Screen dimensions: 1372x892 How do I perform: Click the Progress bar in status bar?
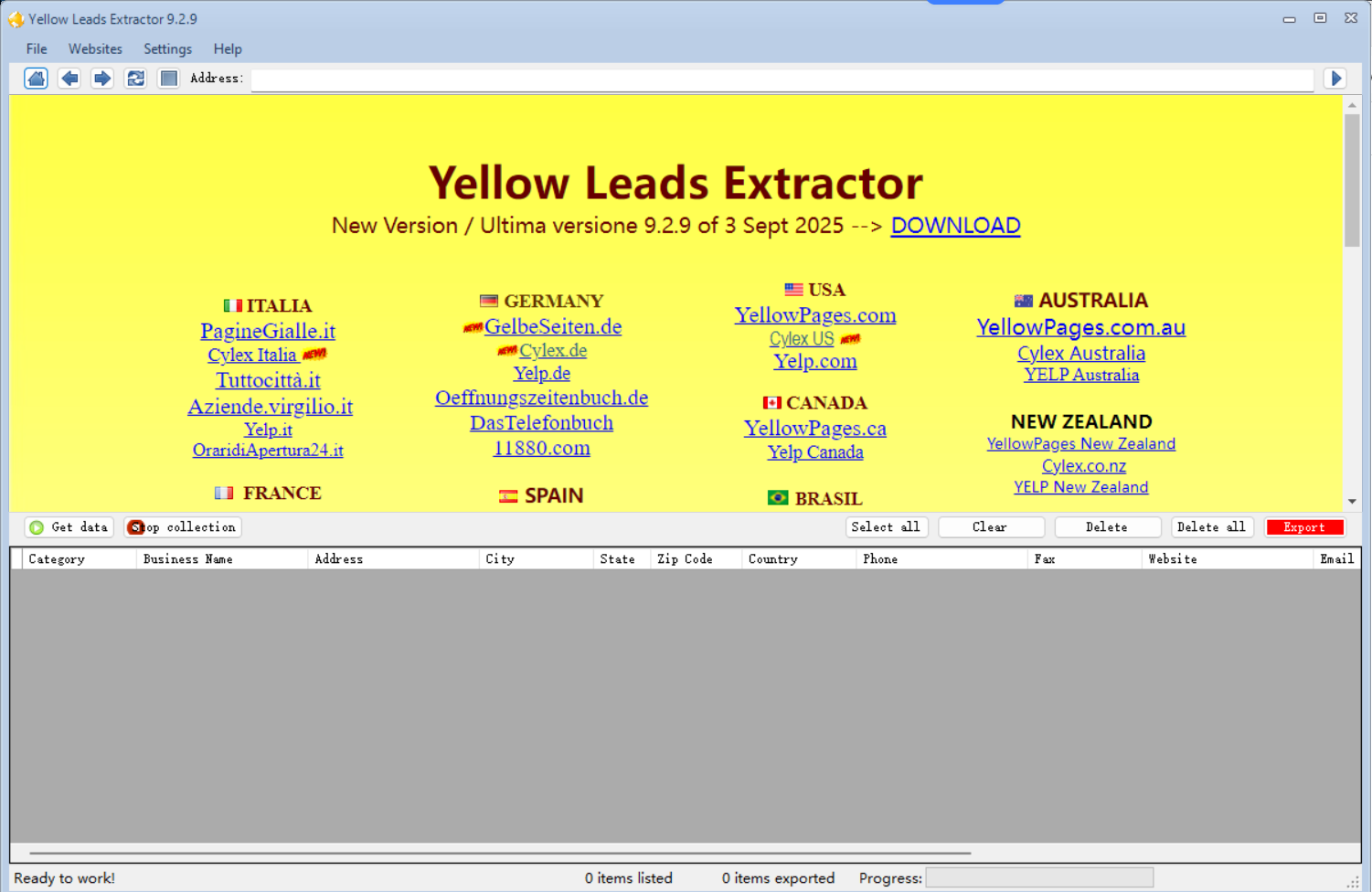coord(1039,878)
